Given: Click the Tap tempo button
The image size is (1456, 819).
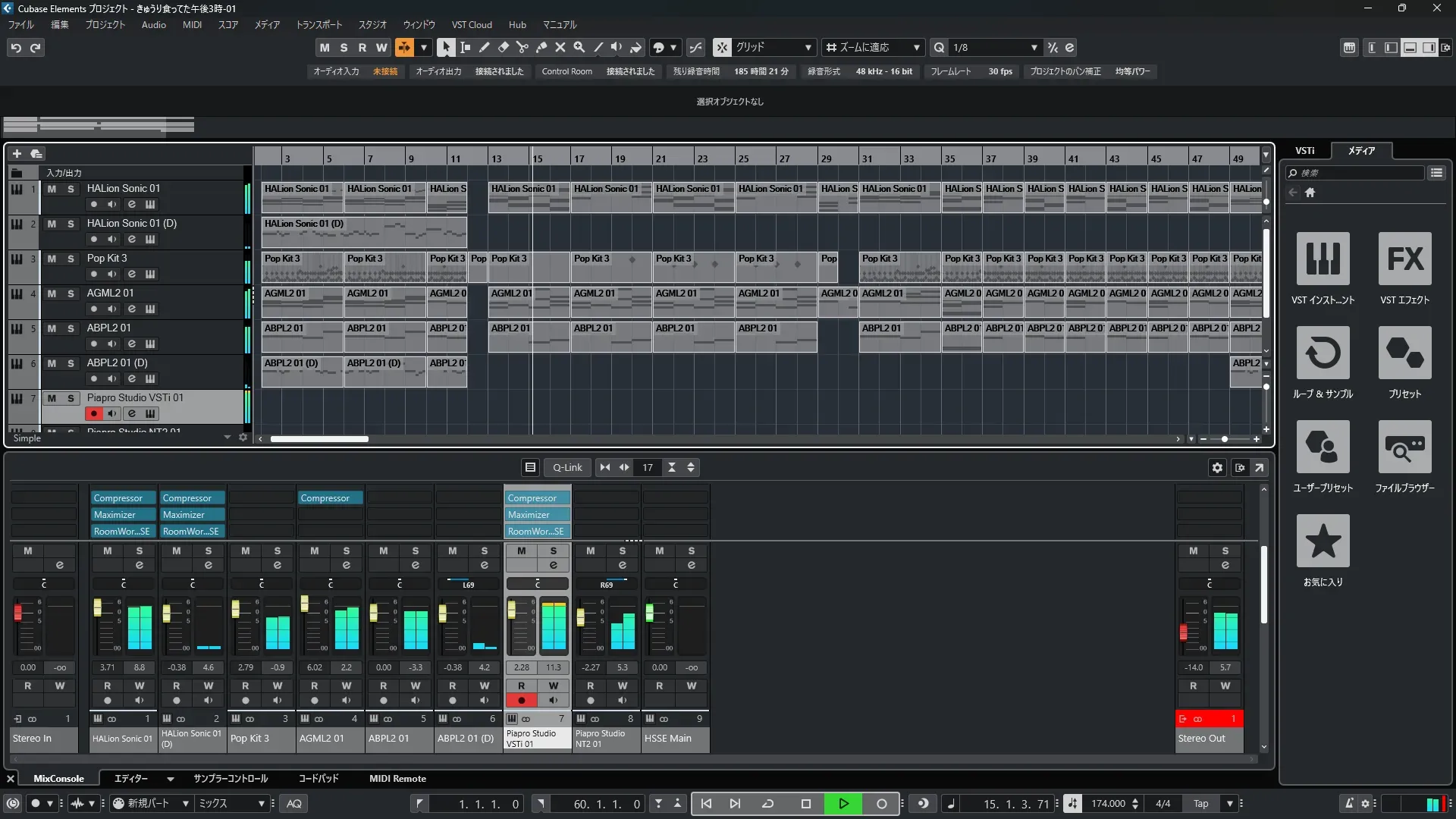Looking at the screenshot, I should click(x=1200, y=804).
